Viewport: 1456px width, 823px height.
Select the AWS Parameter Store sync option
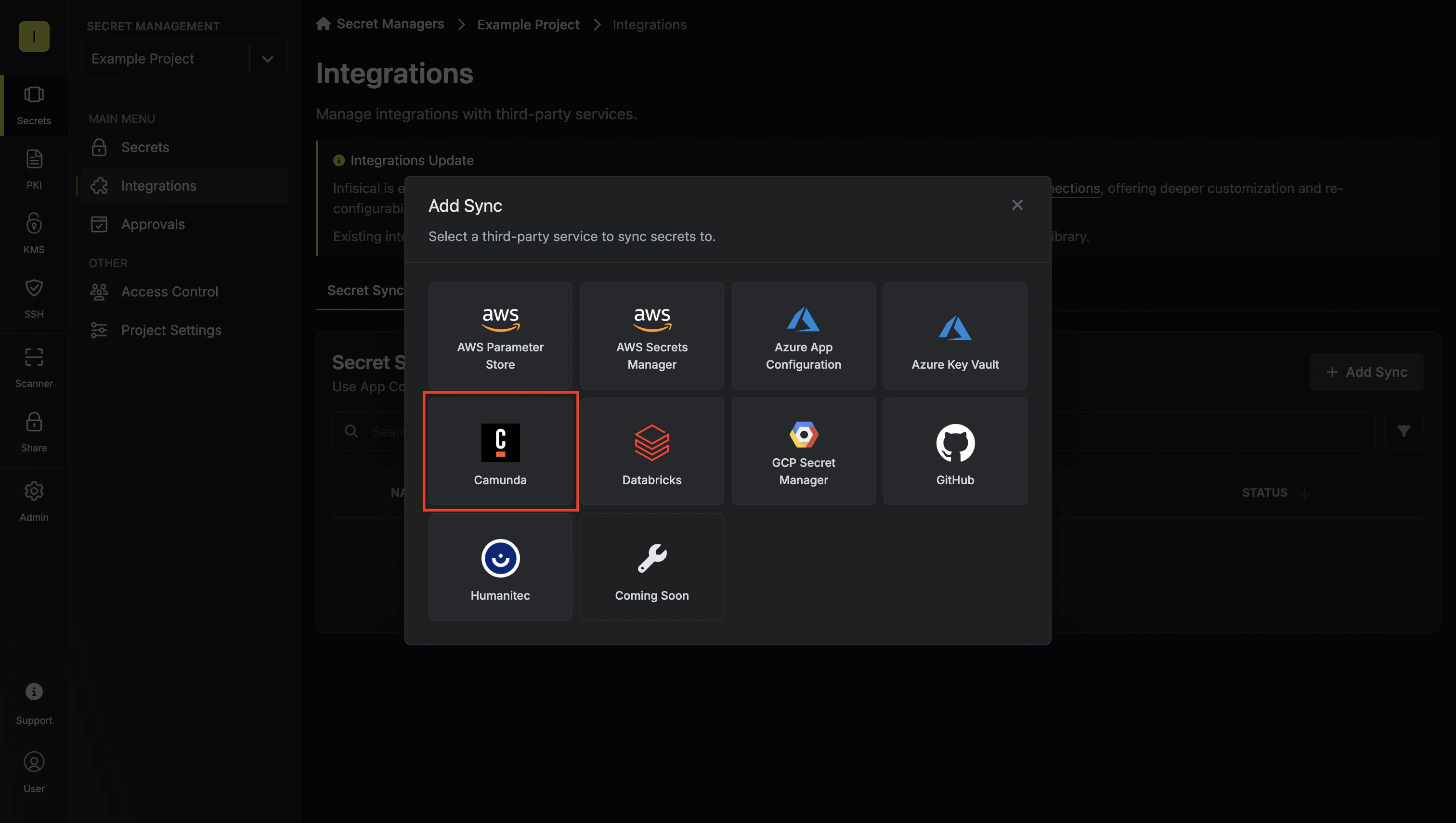coord(500,336)
